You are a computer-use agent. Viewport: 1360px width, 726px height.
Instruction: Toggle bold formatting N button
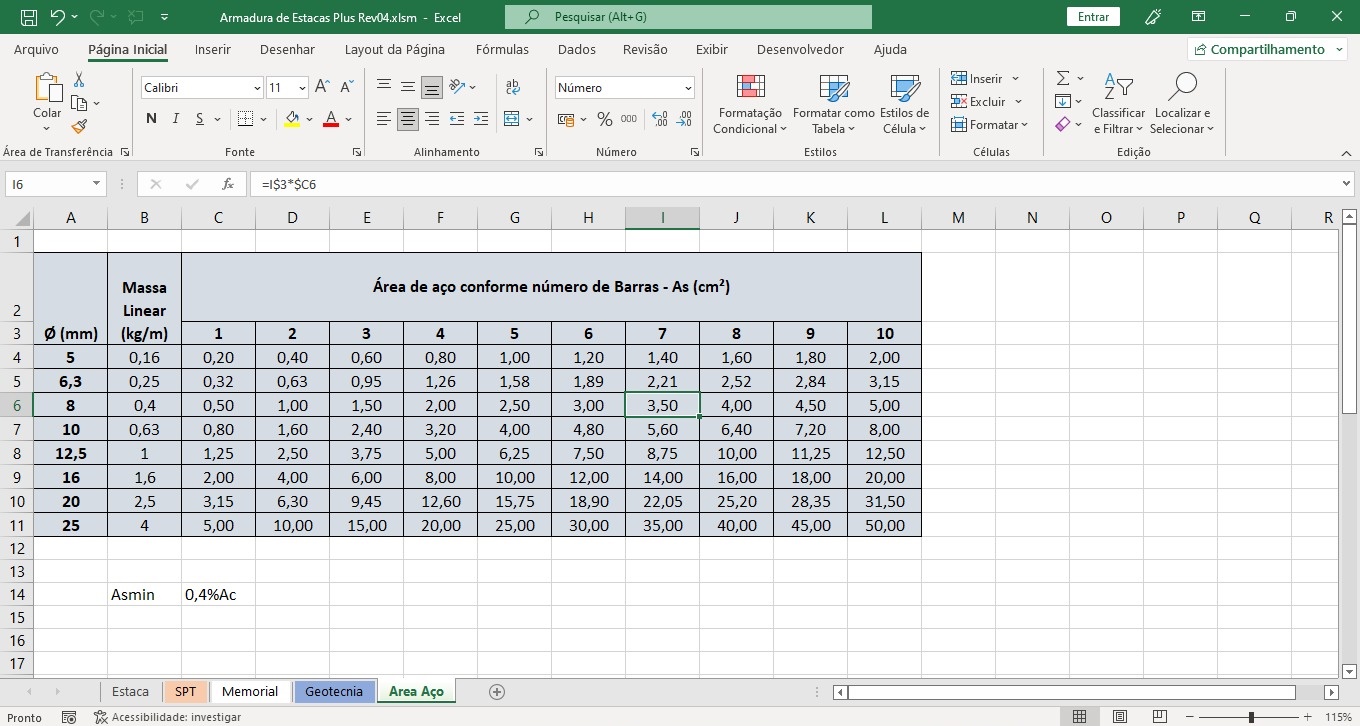[x=152, y=119]
